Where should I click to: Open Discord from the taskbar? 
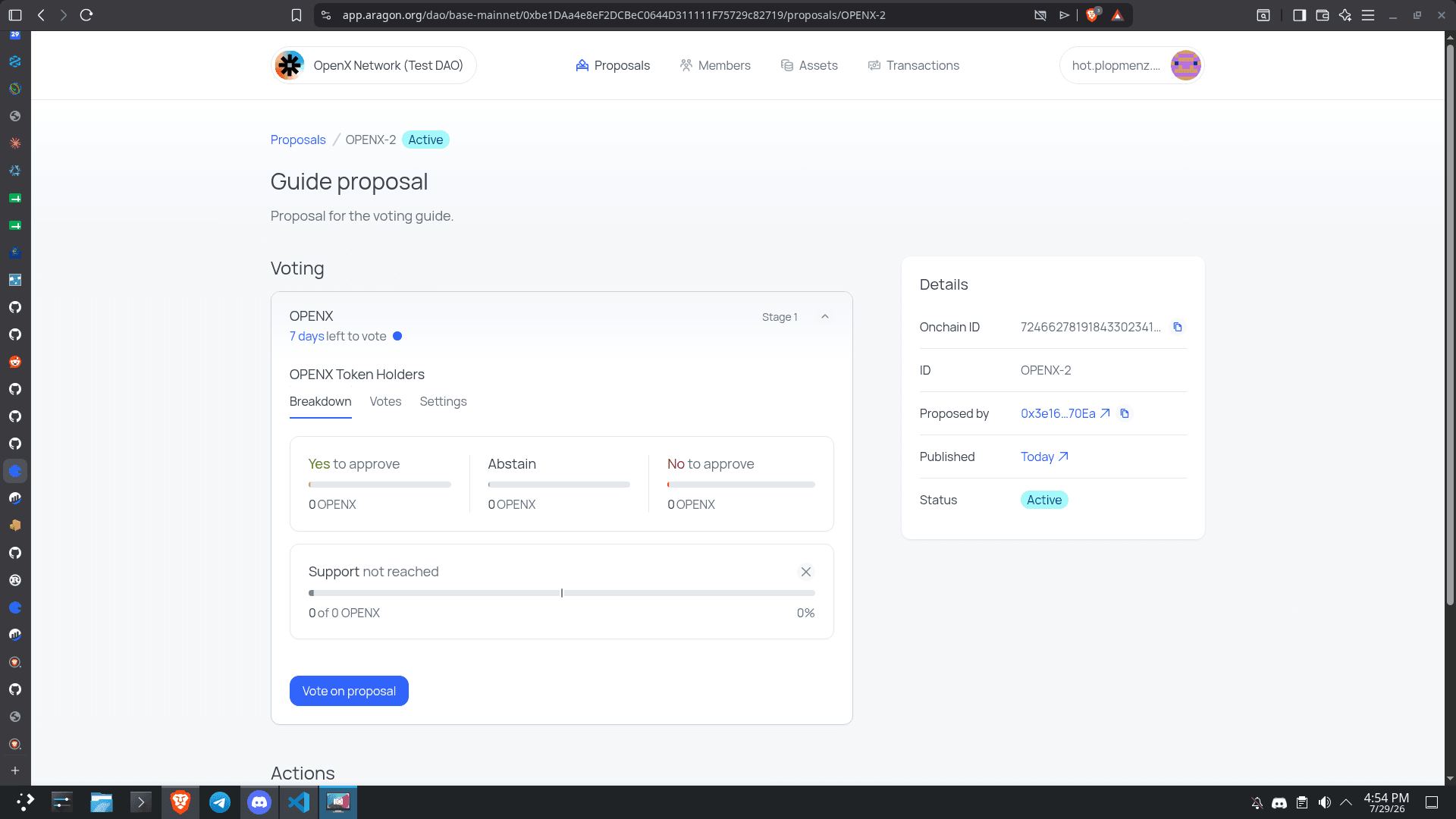[x=259, y=802]
